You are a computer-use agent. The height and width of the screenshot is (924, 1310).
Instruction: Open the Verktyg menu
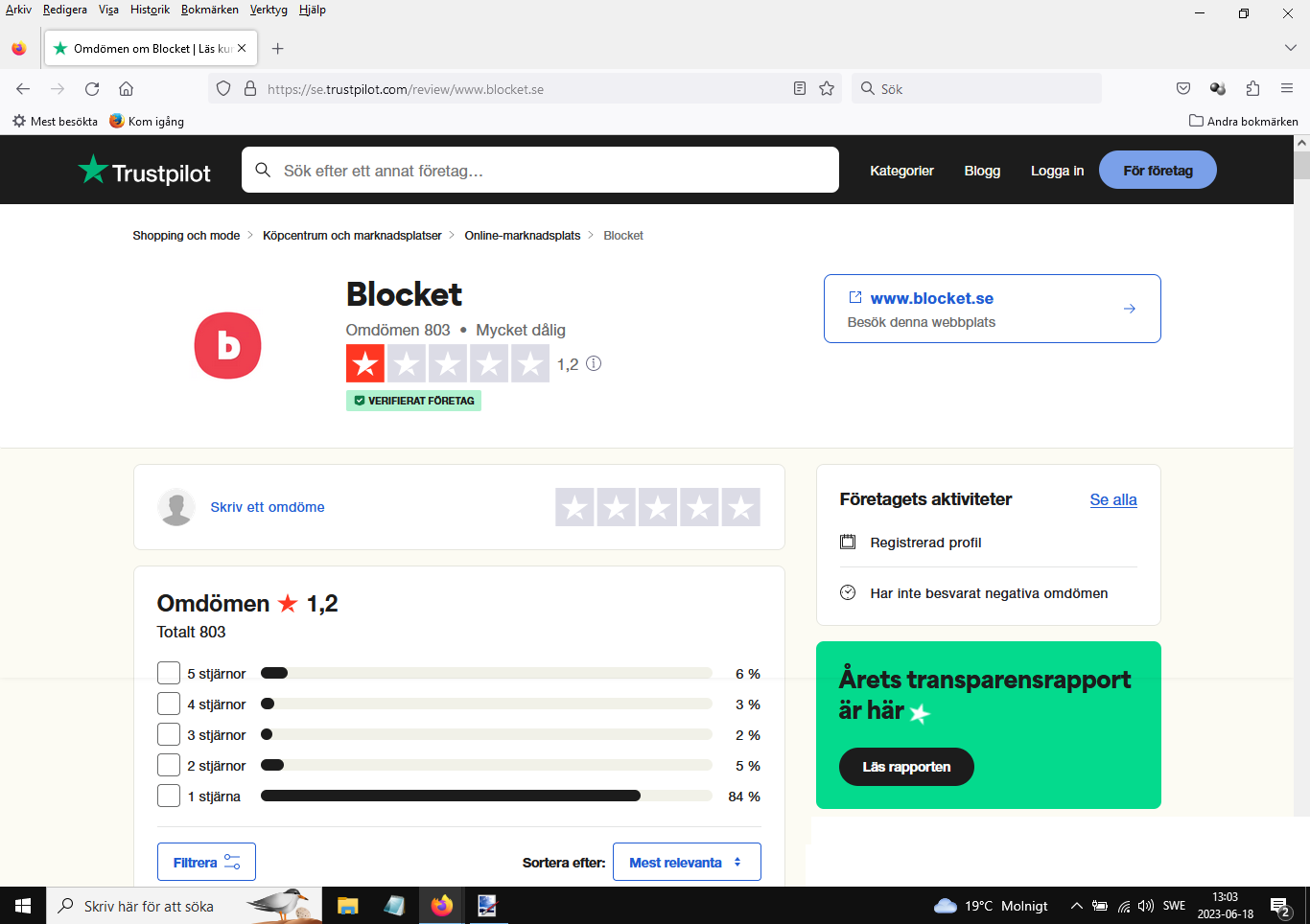pos(269,10)
